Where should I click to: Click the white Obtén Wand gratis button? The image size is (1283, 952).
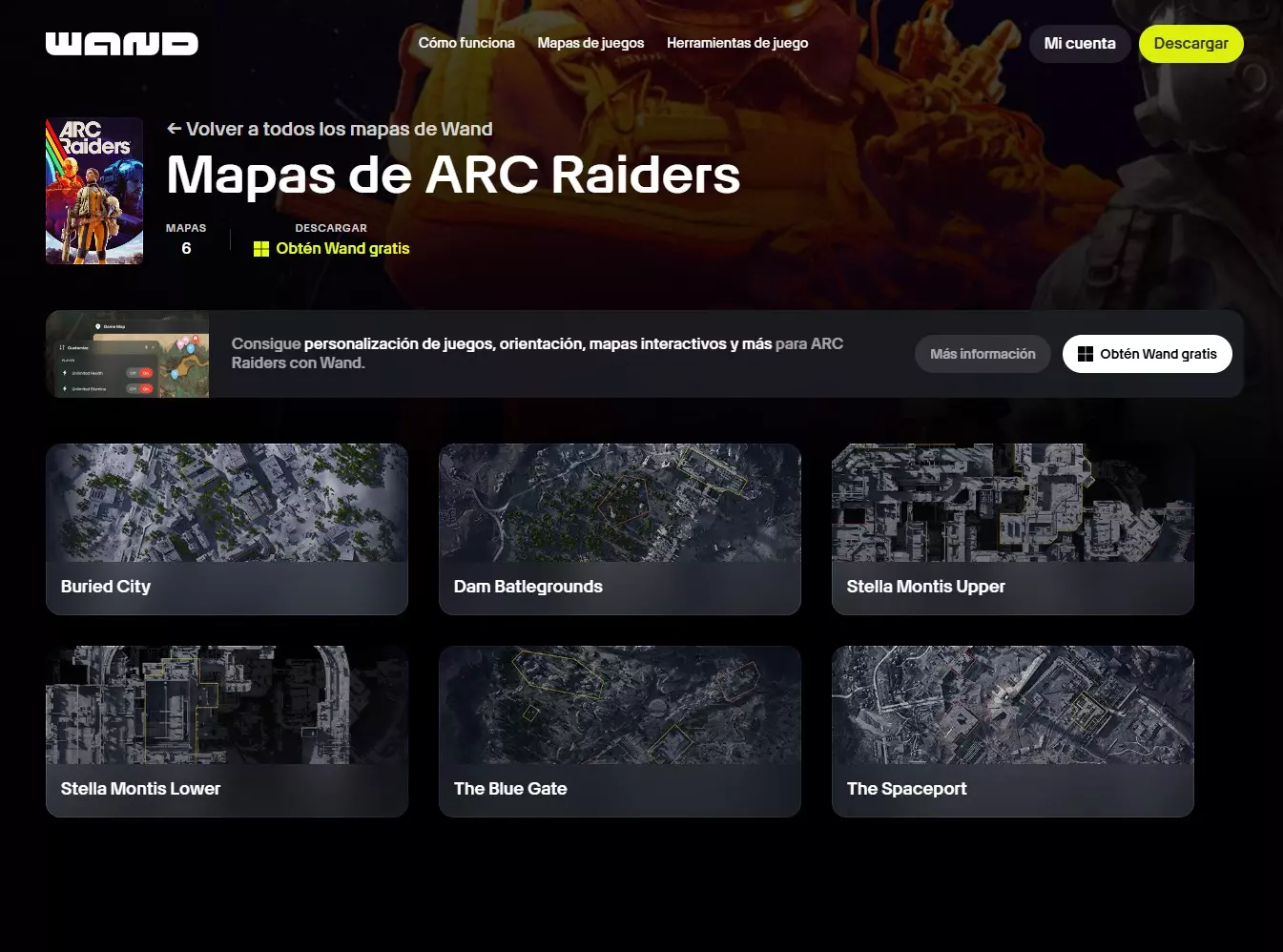1148,354
